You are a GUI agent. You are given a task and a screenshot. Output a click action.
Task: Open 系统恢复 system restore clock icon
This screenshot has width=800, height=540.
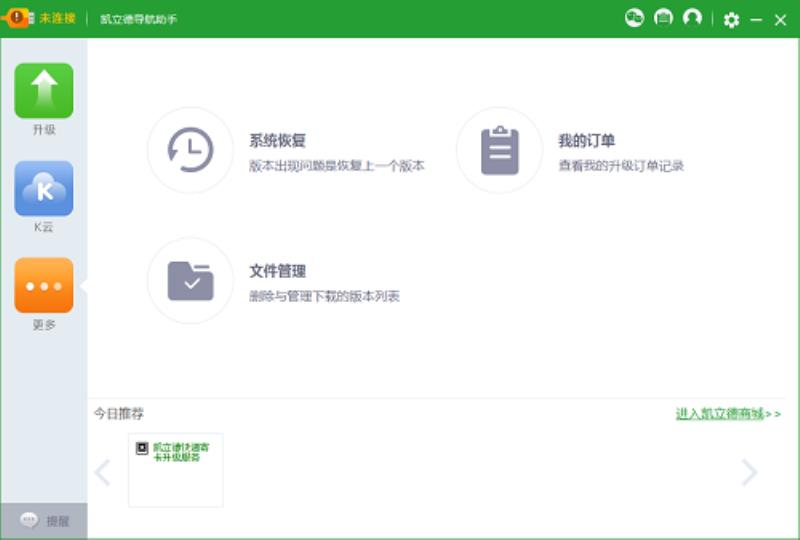tap(190, 150)
